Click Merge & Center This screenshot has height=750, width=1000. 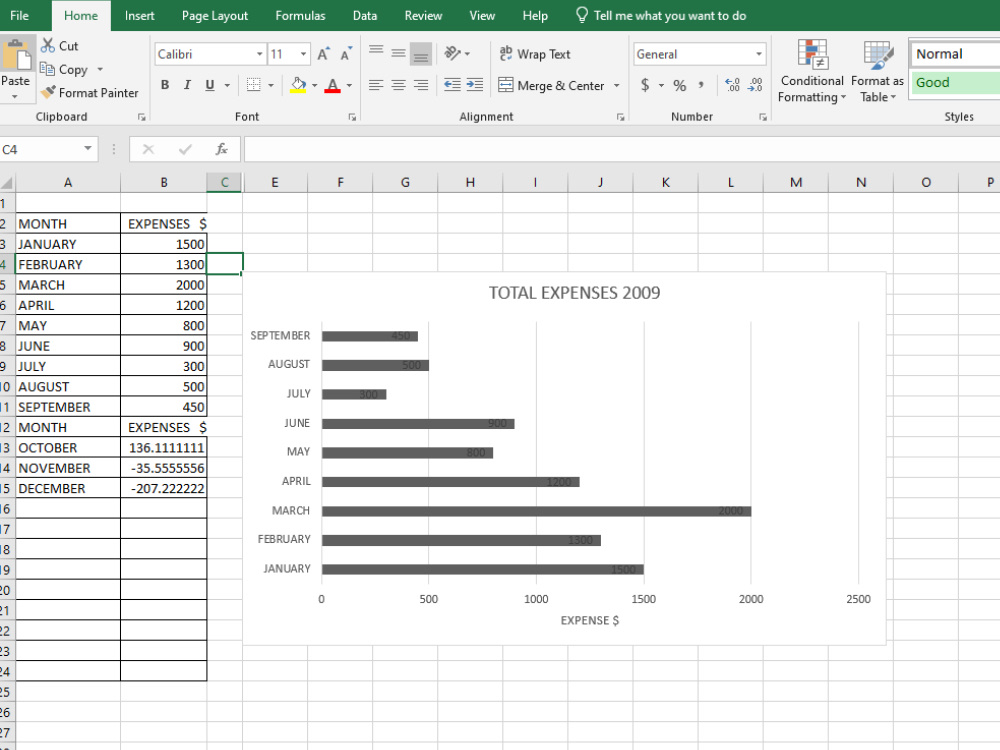pyautogui.click(x=552, y=85)
